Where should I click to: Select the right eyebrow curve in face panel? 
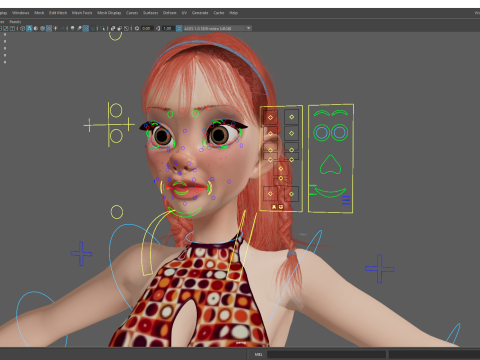340,113
